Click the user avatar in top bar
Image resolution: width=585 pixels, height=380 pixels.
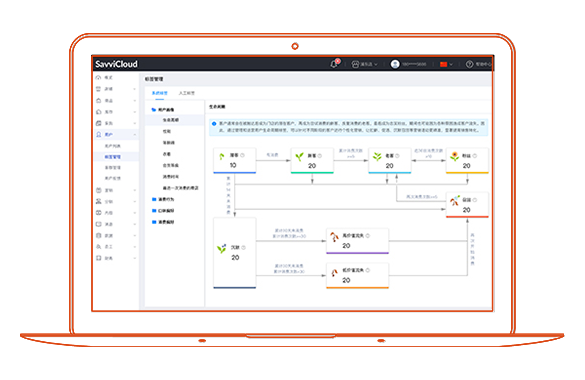395,64
